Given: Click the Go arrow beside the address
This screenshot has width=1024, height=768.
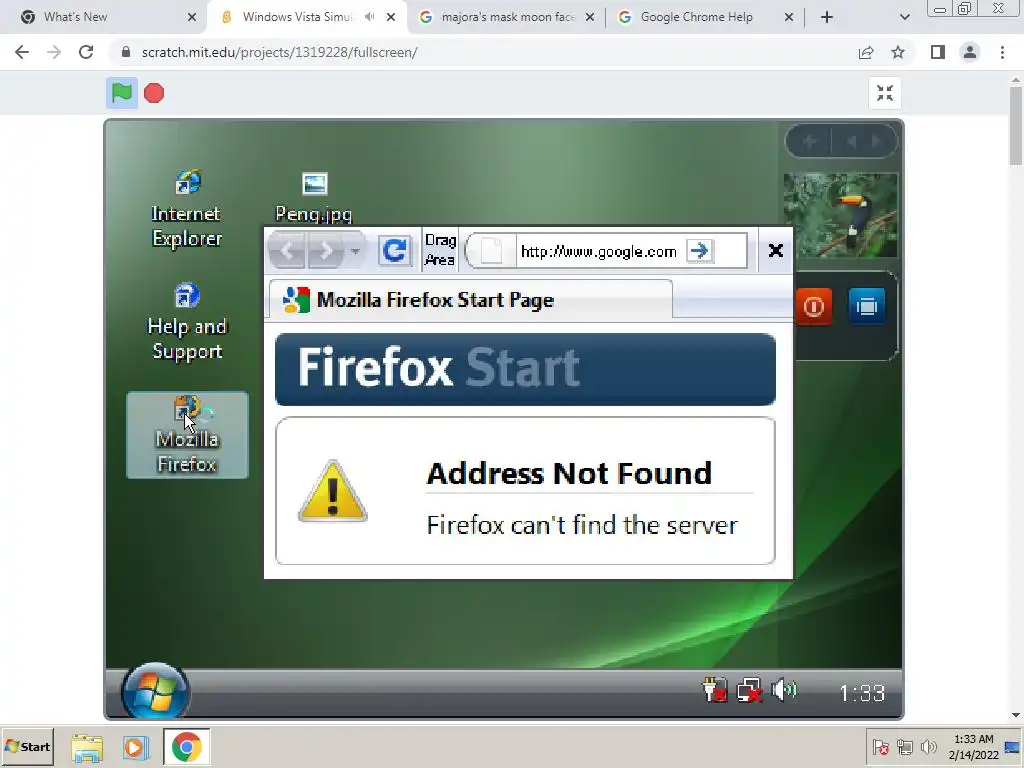Looking at the screenshot, I should click(x=699, y=251).
